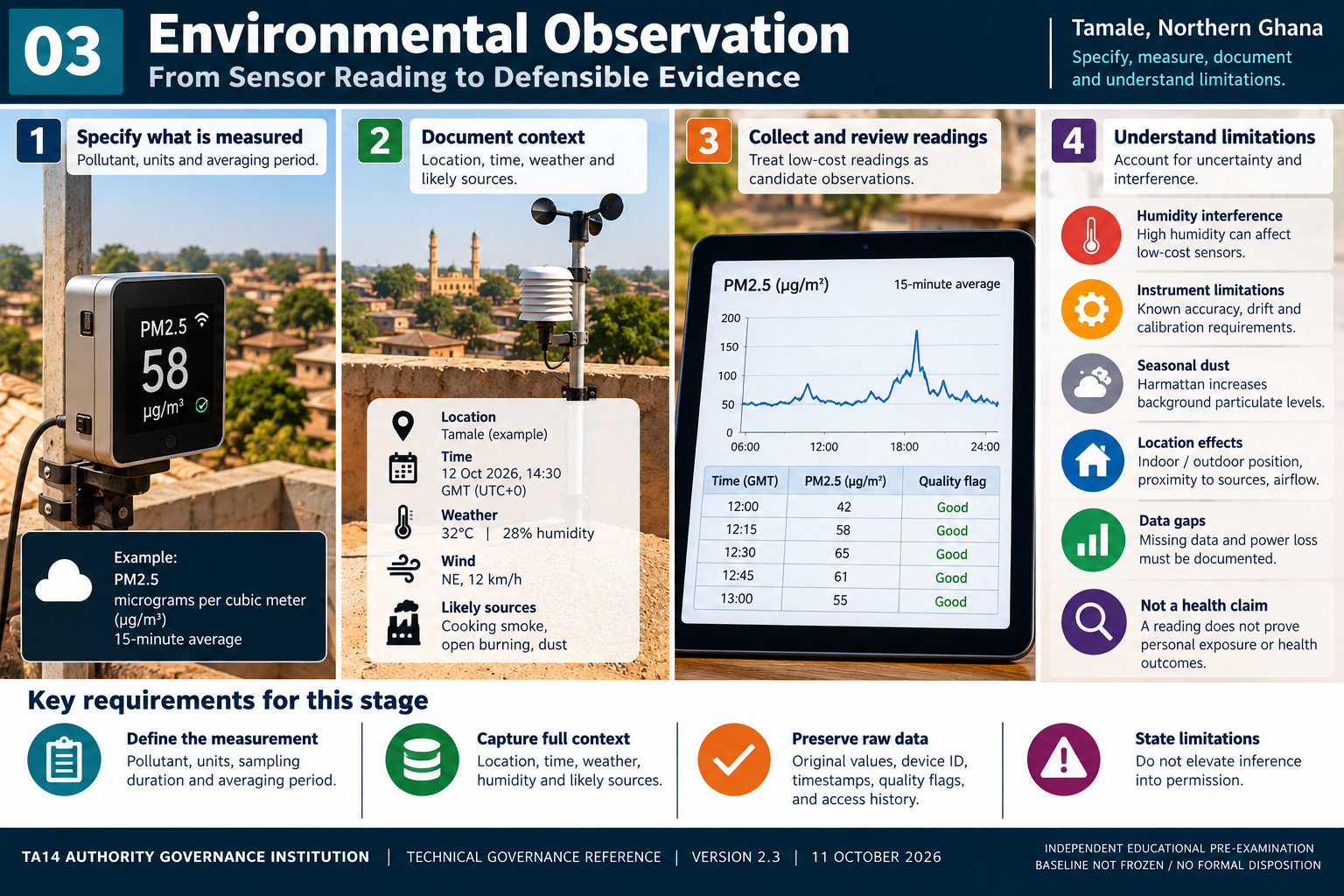1344x896 pixels.
Task: Click the Specify what is measured heading
Action: (x=190, y=137)
